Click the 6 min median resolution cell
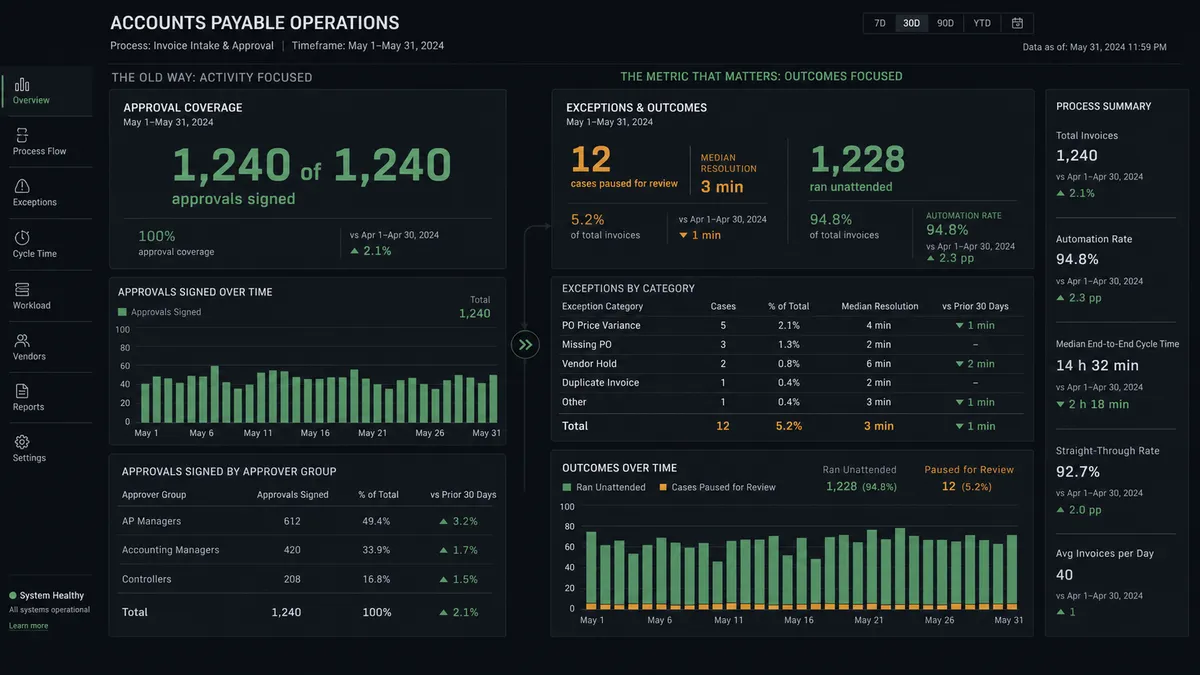The image size is (1200, 675). [880, 364]
